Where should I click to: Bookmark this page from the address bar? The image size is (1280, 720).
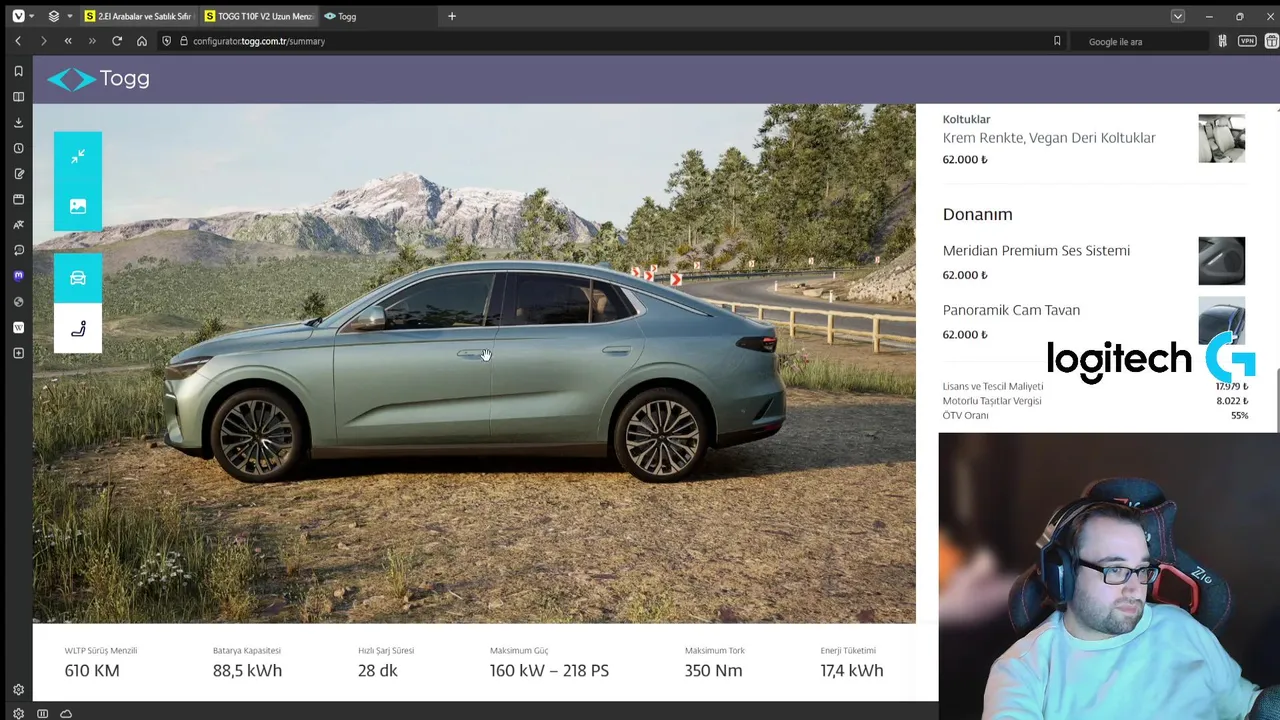point(1057,41)
